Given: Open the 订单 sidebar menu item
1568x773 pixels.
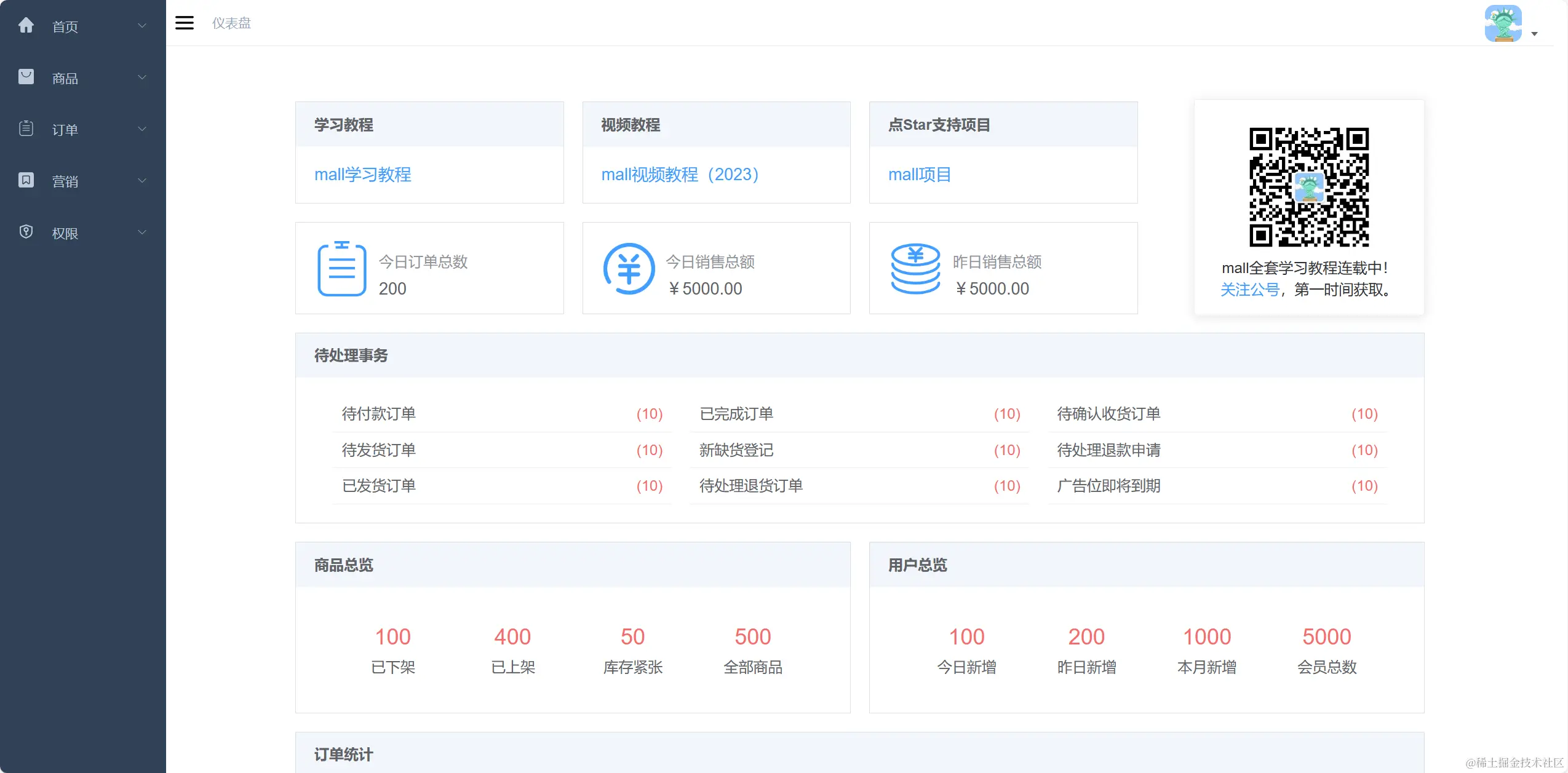Looking at the screenshot, I should tap(65, 130).
